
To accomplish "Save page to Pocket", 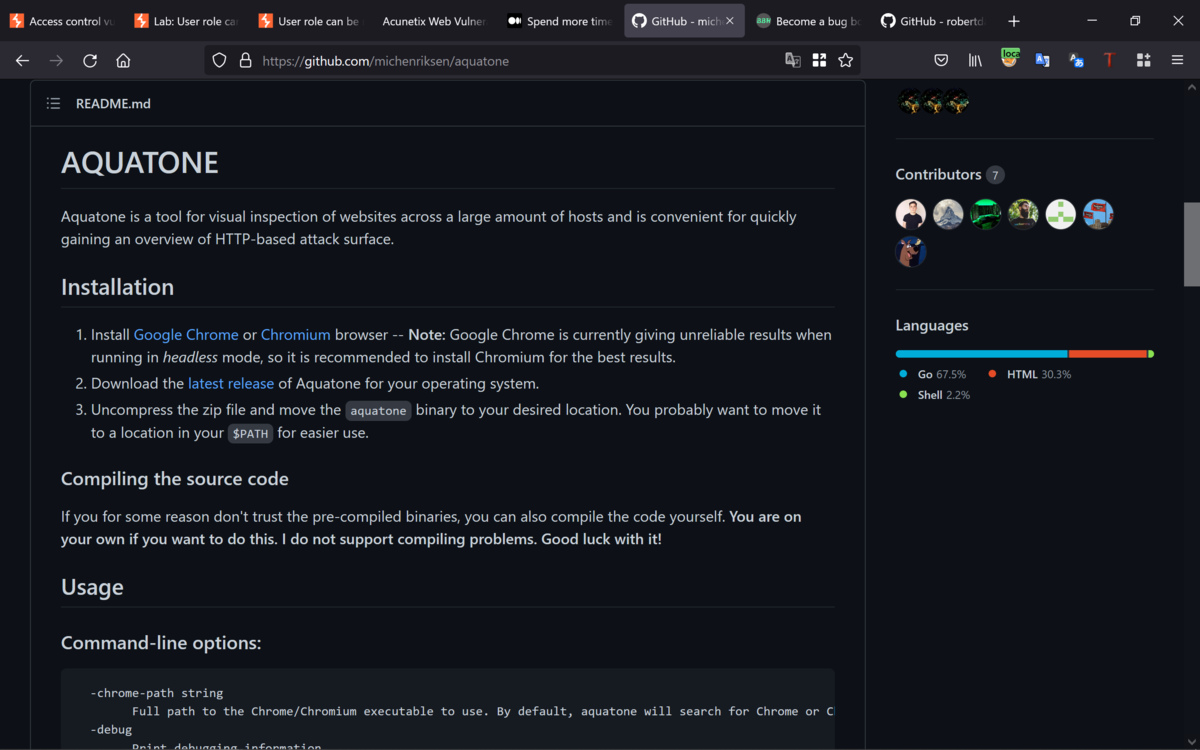I will (941, 61).
